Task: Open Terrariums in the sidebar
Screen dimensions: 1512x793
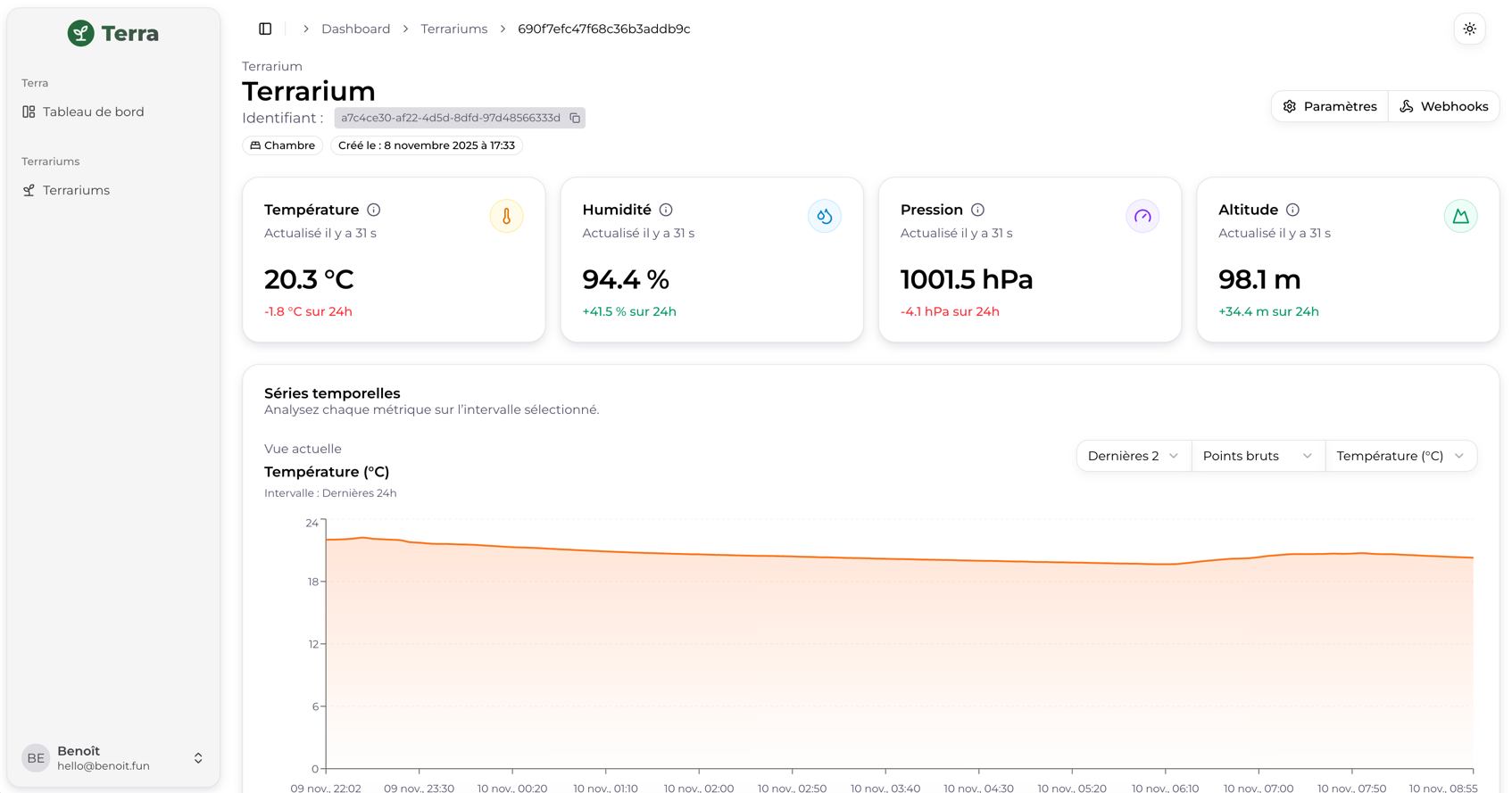Action: (113, 190)
